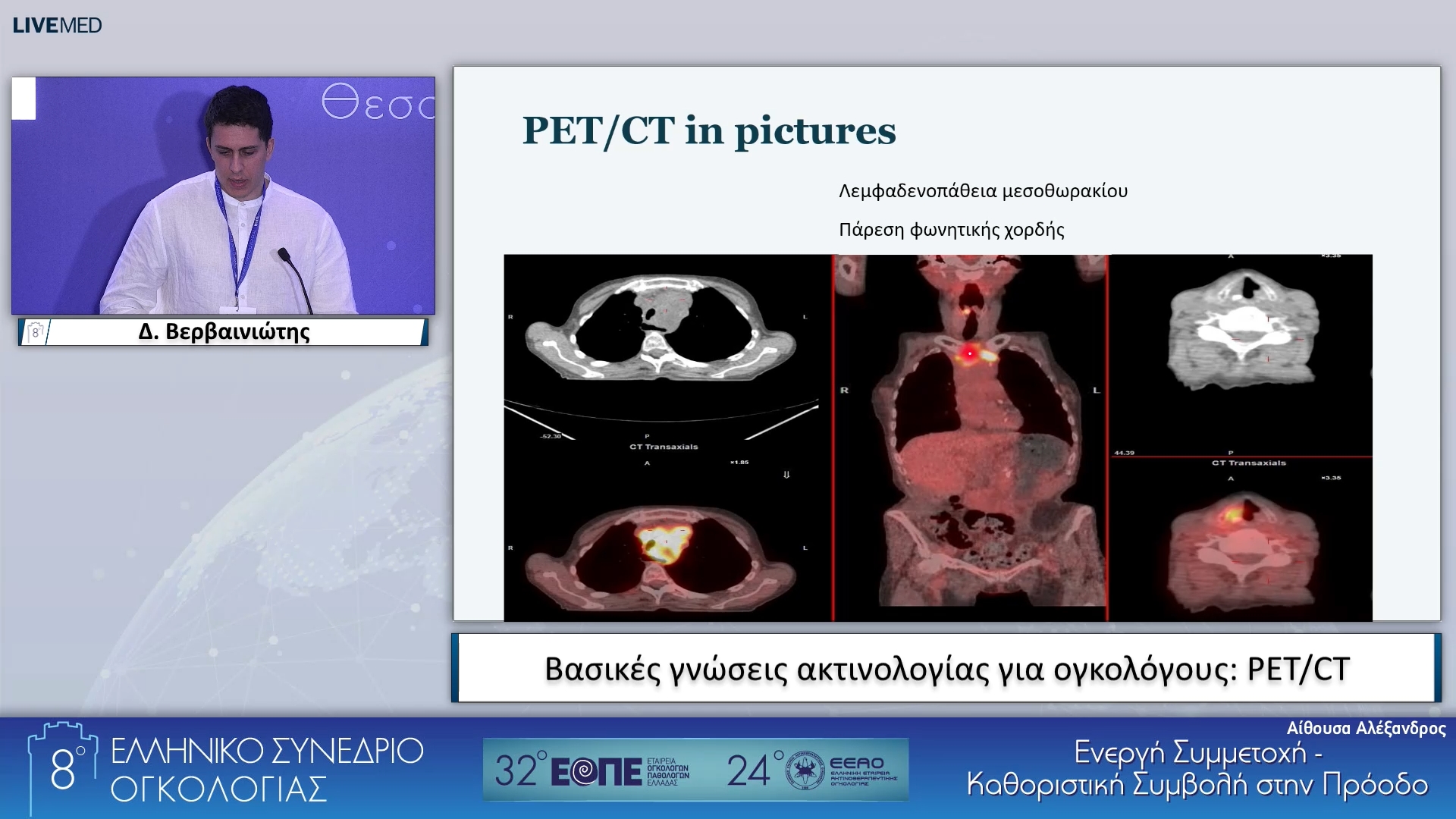The height and width of the screenshot is (819, 1456).
Task: Click the bottom-right fused neck PET image
Action: point(1244,551)
